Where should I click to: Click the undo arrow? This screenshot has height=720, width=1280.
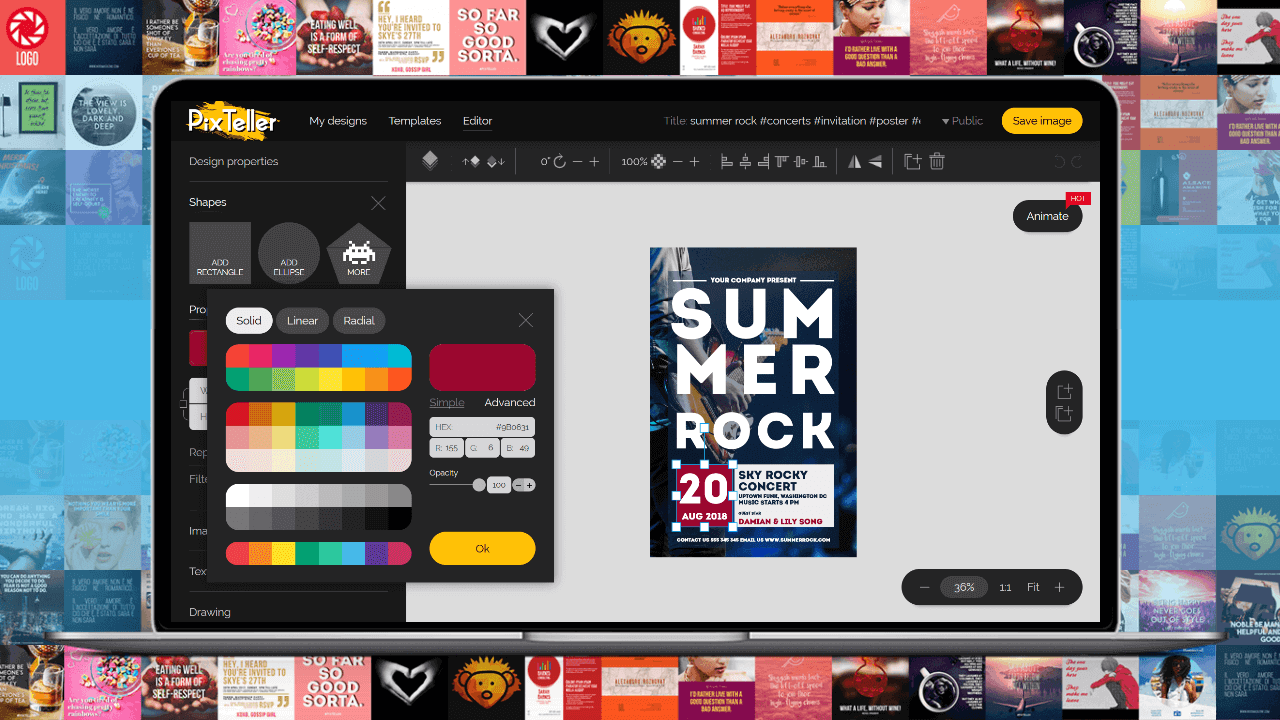(x=1059, y=161)
